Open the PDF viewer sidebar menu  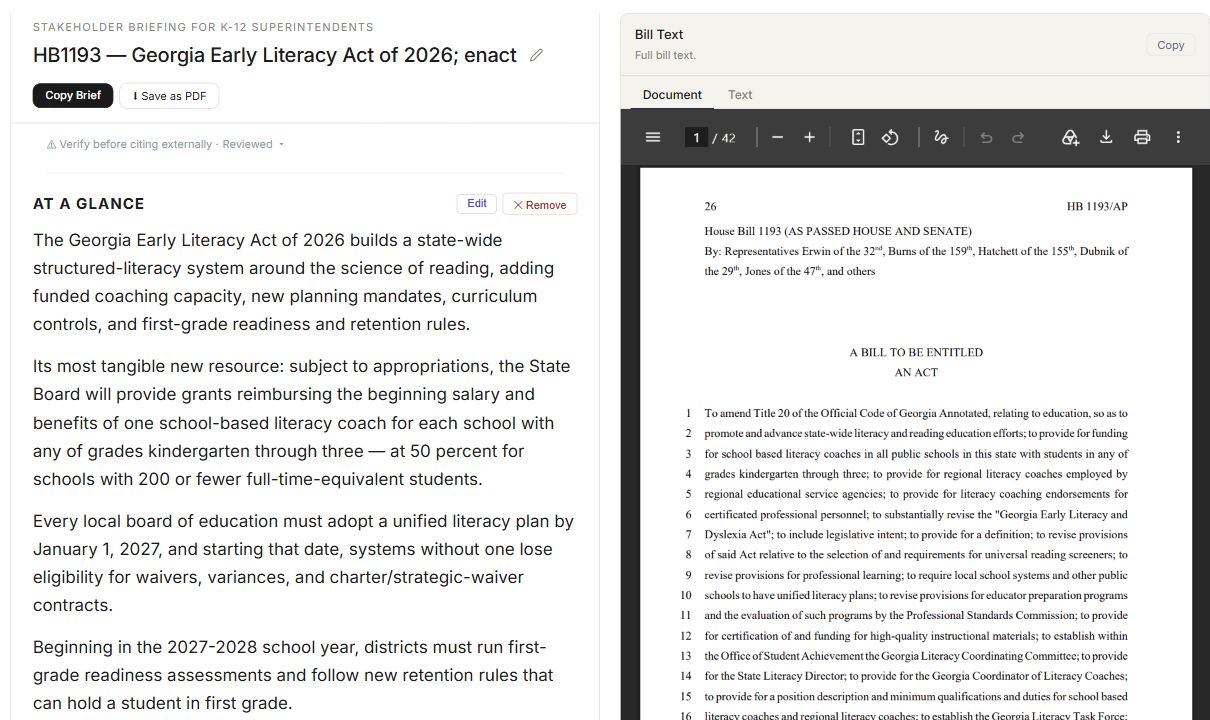tap(653, 137)
